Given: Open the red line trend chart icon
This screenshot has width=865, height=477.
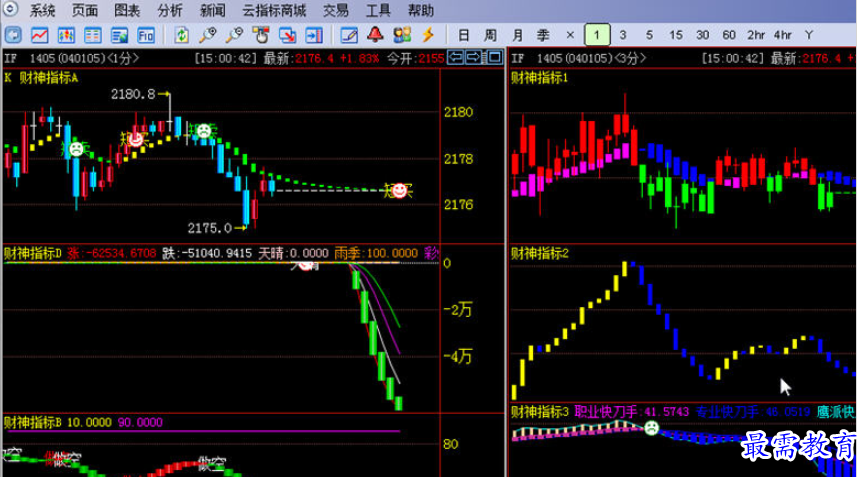Looking at the screenshot, I should (39, 35).
